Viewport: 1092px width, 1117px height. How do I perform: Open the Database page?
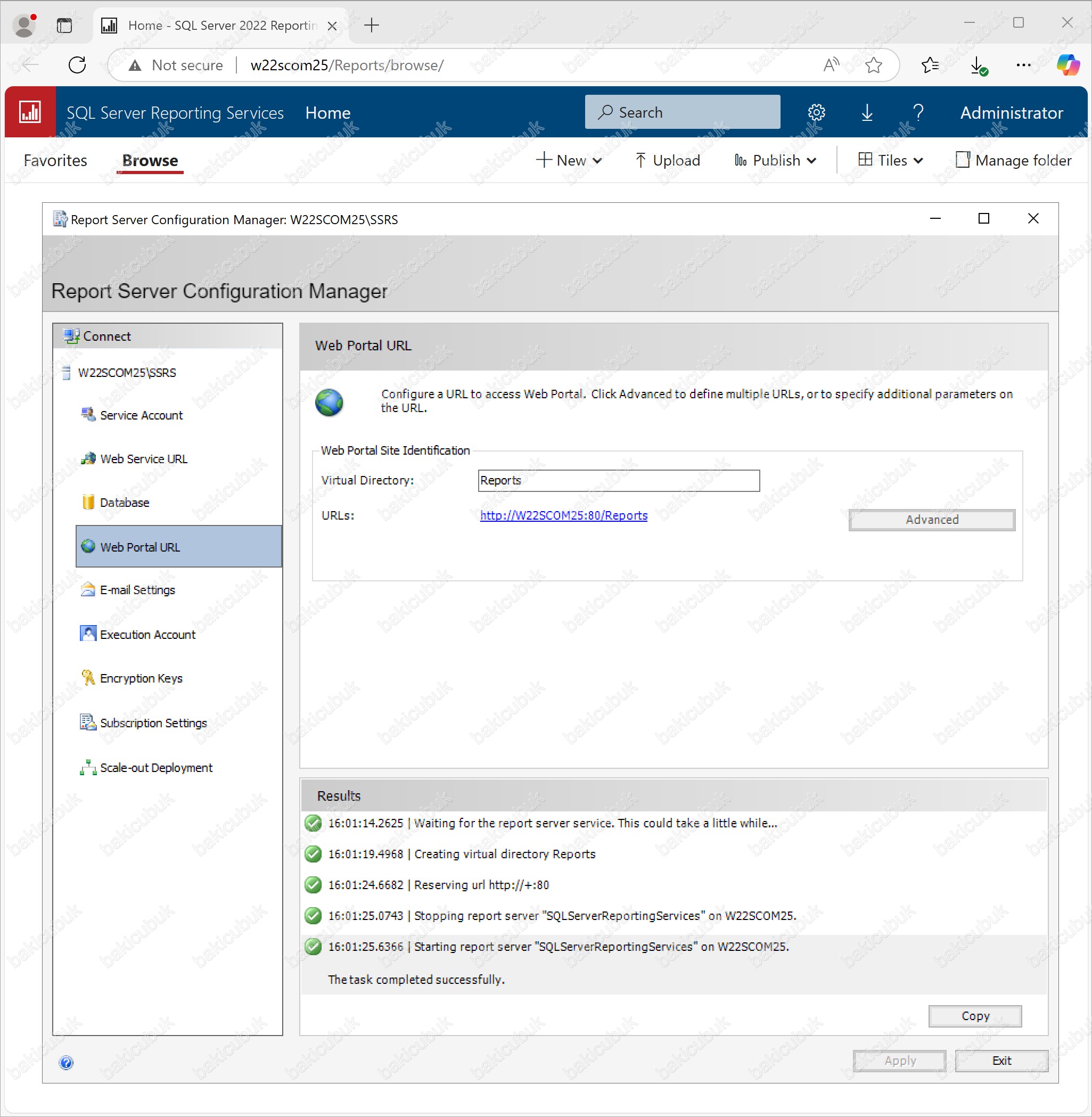point(125,502)
